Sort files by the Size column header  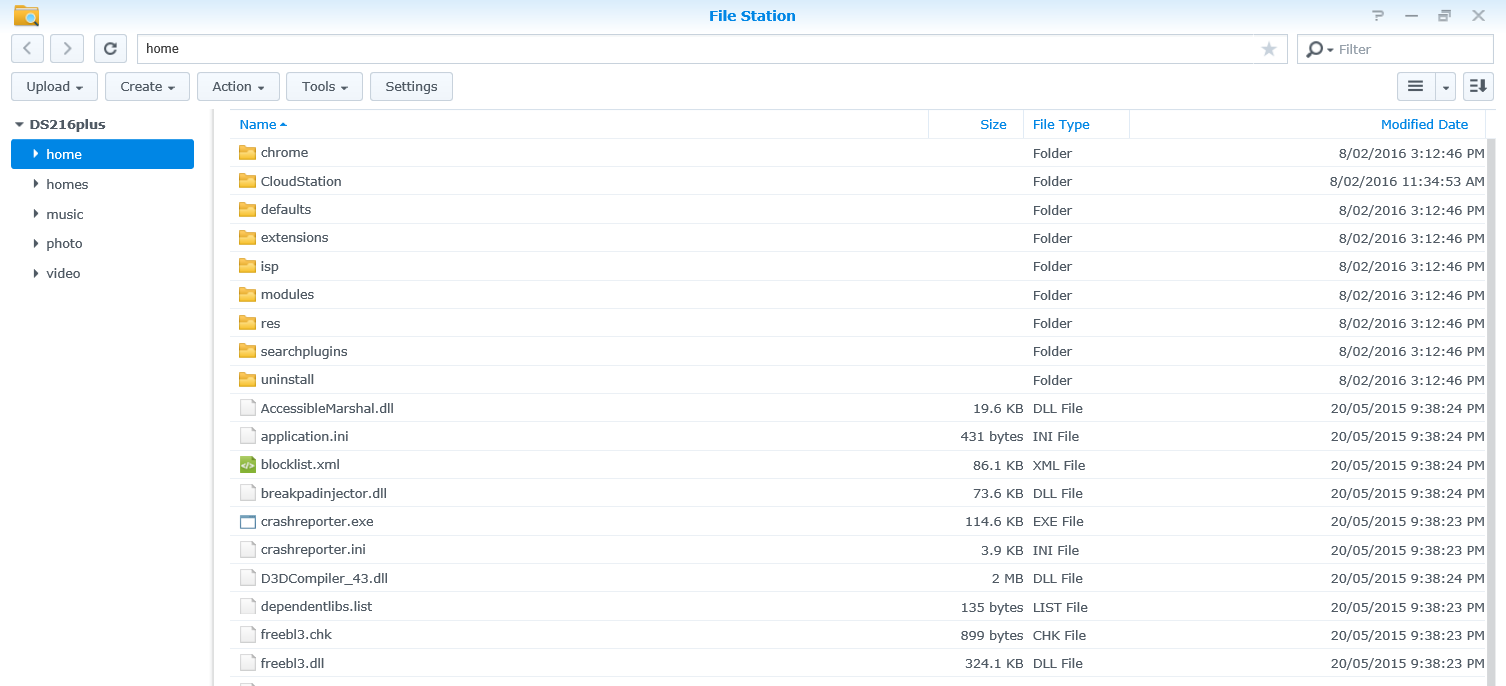click(x=993, y=124)
